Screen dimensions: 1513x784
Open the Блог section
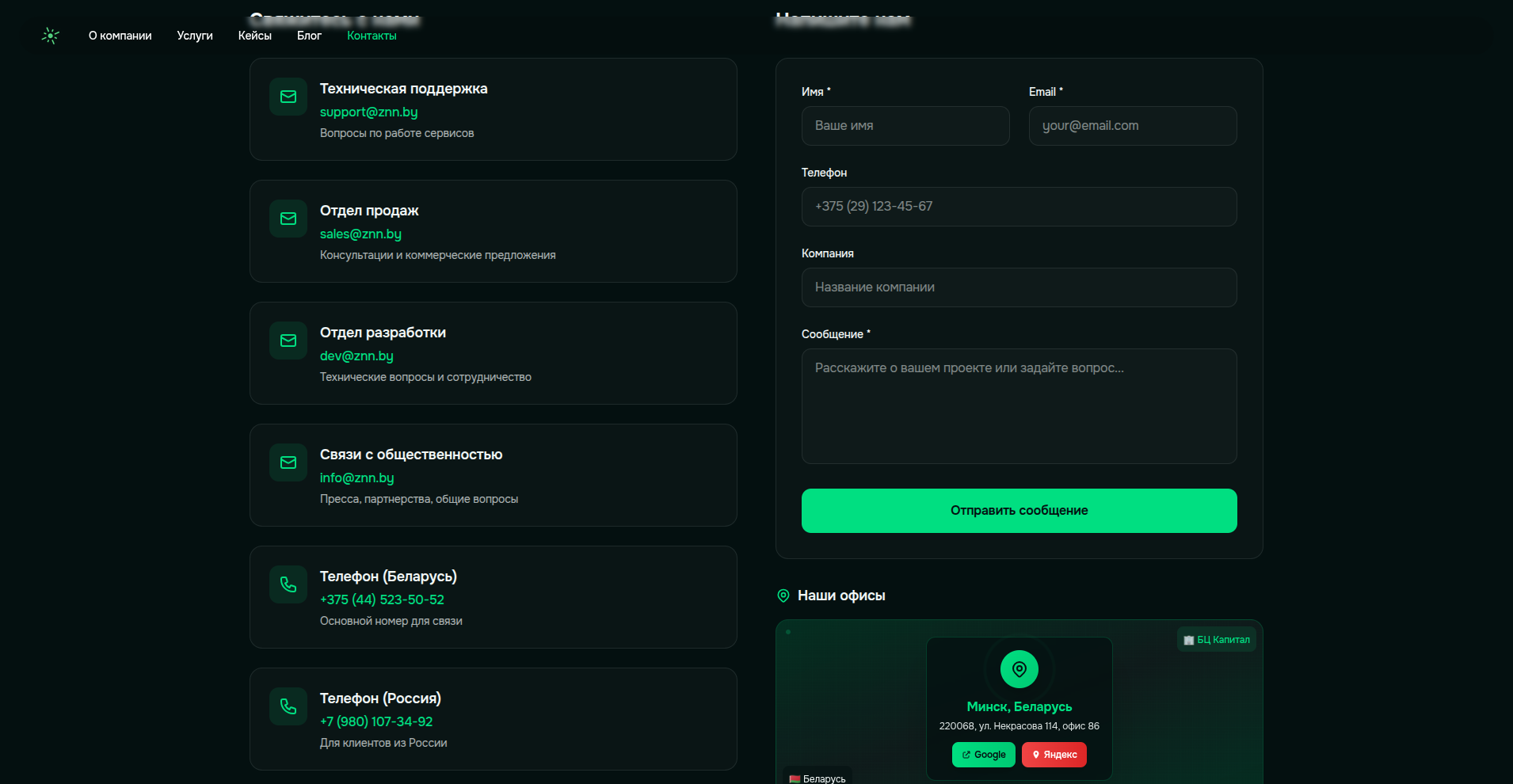pos(309,36)
